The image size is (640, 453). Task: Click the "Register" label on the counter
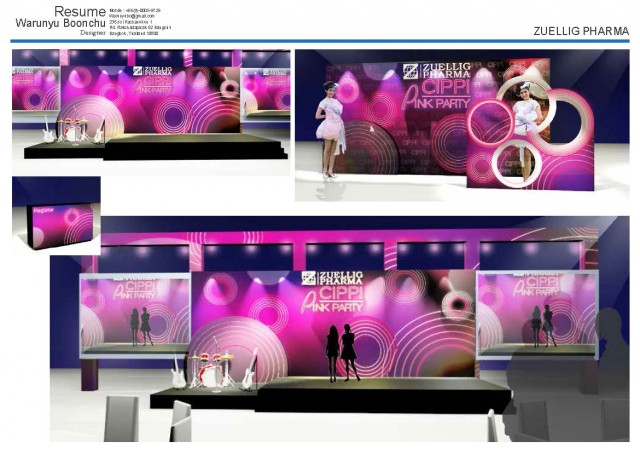pos(44,210)
